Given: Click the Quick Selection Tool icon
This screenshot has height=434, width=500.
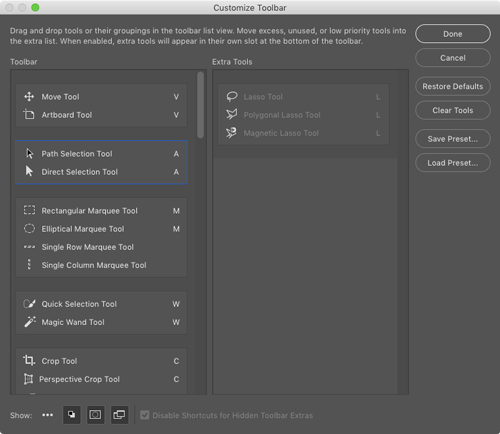Looking at the screenshot, I should pos(29,304).
